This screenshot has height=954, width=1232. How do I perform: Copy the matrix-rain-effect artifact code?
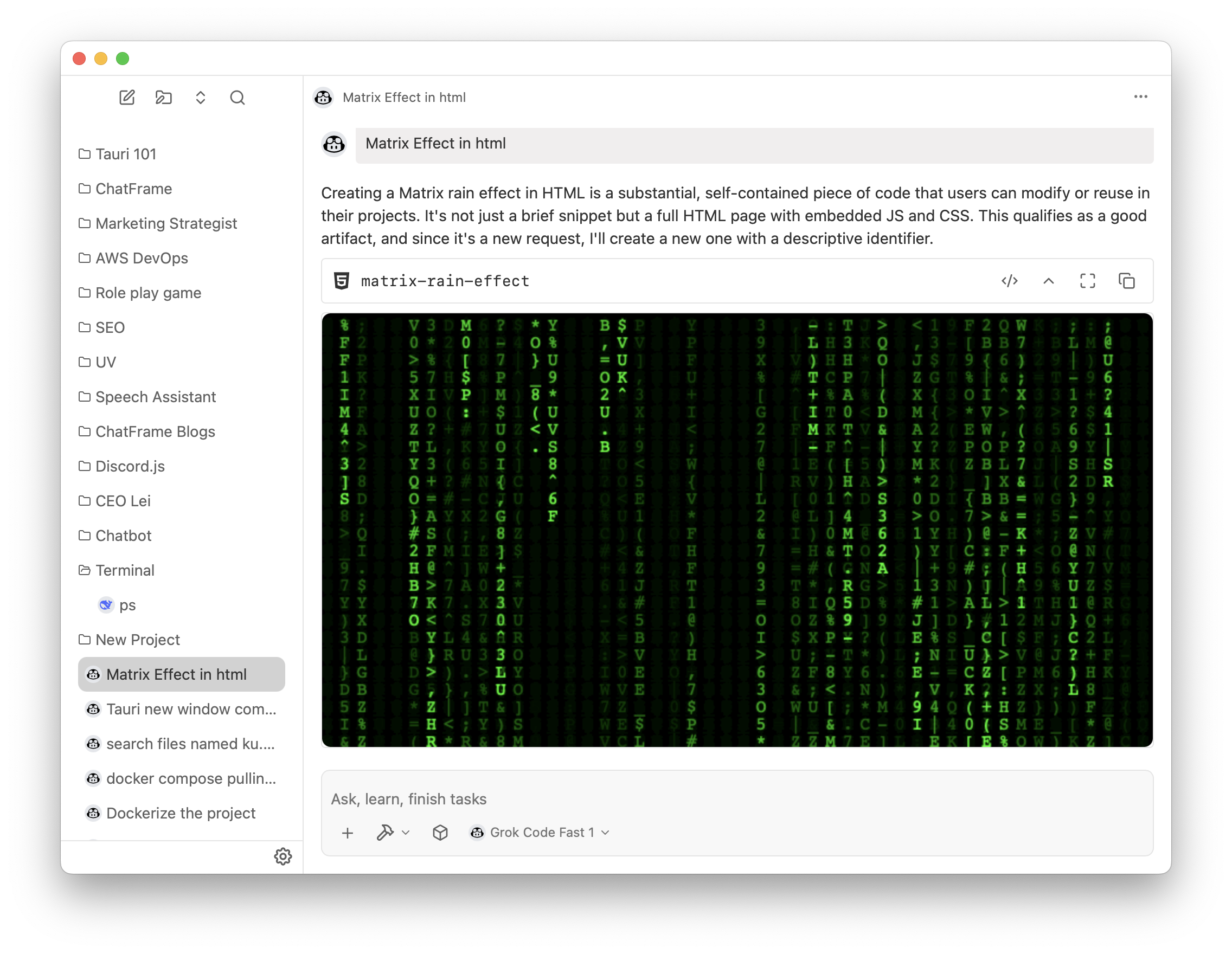1126,281
